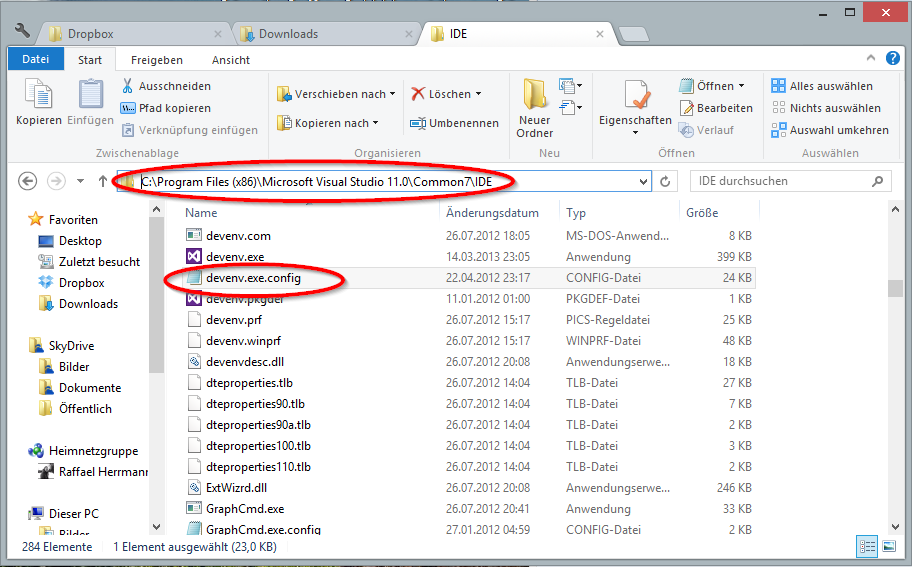Select the devenv.exe file
Viewport: 912px width, 567px height.
click(235, 256)
